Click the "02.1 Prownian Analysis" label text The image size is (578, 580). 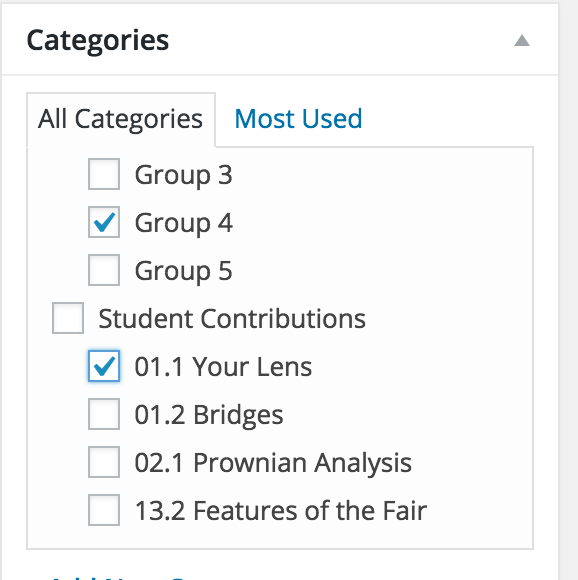coord(273,463)
